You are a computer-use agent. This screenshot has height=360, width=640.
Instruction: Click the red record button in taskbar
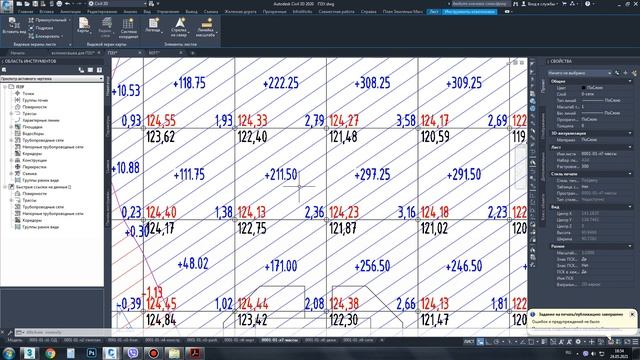coord(153,353)
